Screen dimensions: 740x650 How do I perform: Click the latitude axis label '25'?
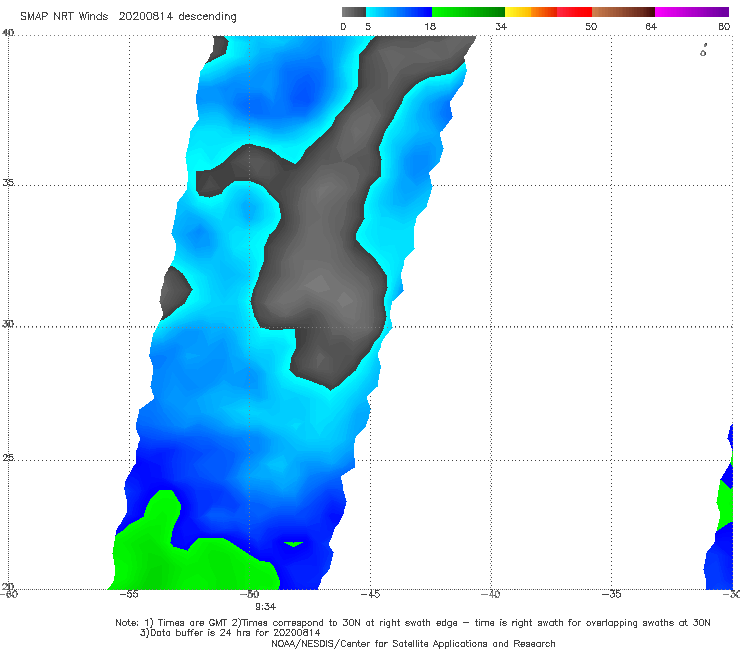[8, 458]
